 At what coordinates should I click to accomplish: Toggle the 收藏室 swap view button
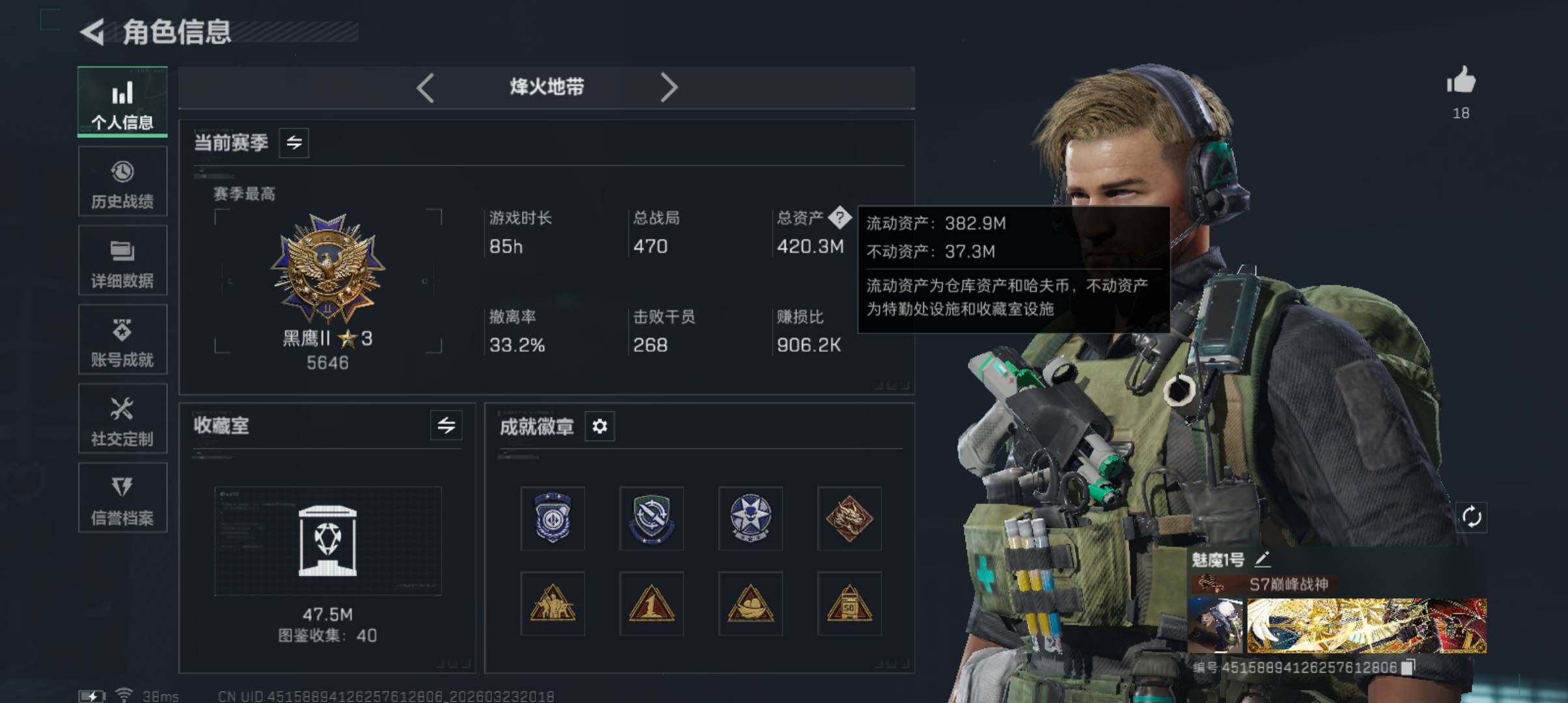[446, 426]
